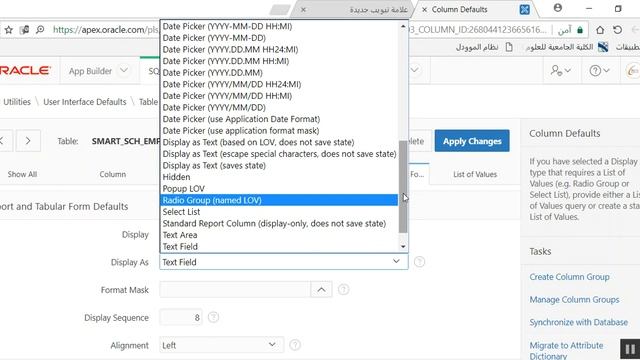Click the Format Mask input field

coord(235,289)
